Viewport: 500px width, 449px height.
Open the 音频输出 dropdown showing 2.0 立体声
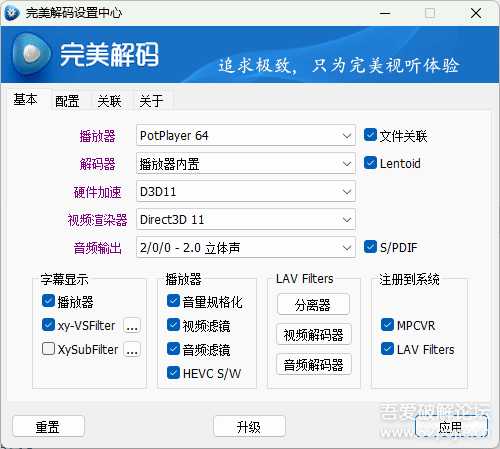click(246, 247)
